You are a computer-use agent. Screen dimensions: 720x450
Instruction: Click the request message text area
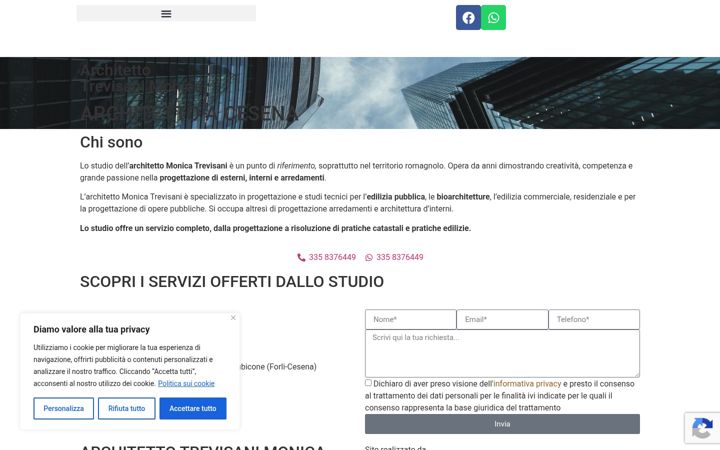point(502,354)
